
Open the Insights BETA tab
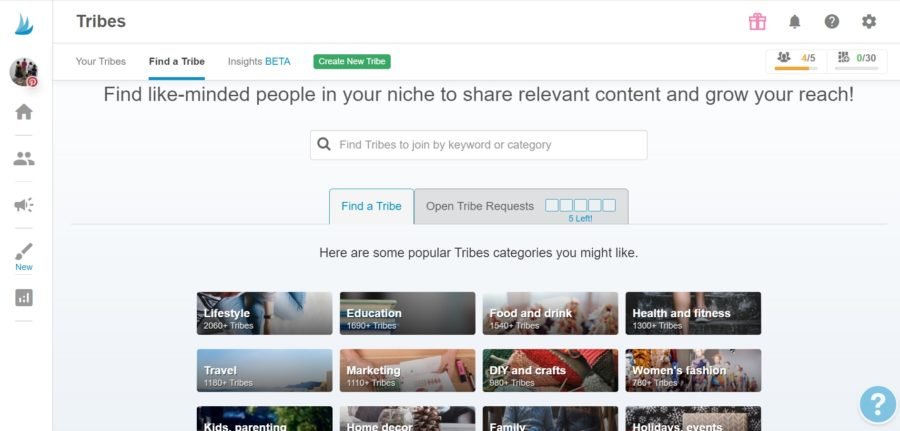259,61
